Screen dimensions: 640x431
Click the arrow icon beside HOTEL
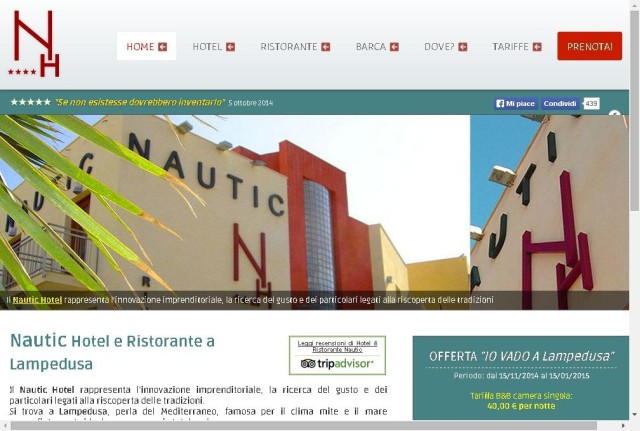(231, 47)
